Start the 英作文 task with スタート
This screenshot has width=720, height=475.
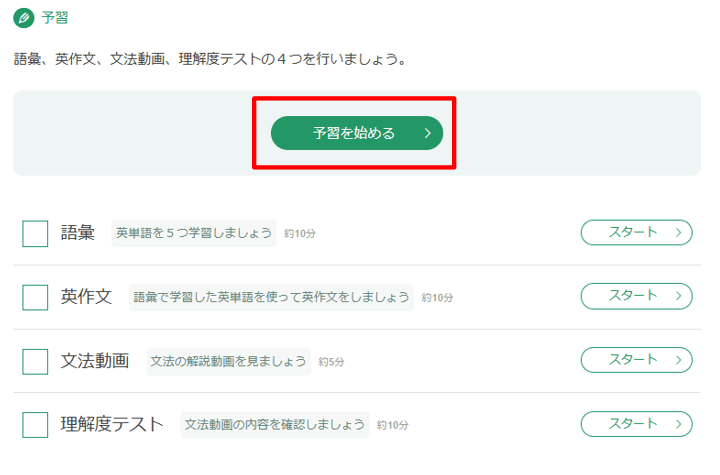tap(636, 296)
